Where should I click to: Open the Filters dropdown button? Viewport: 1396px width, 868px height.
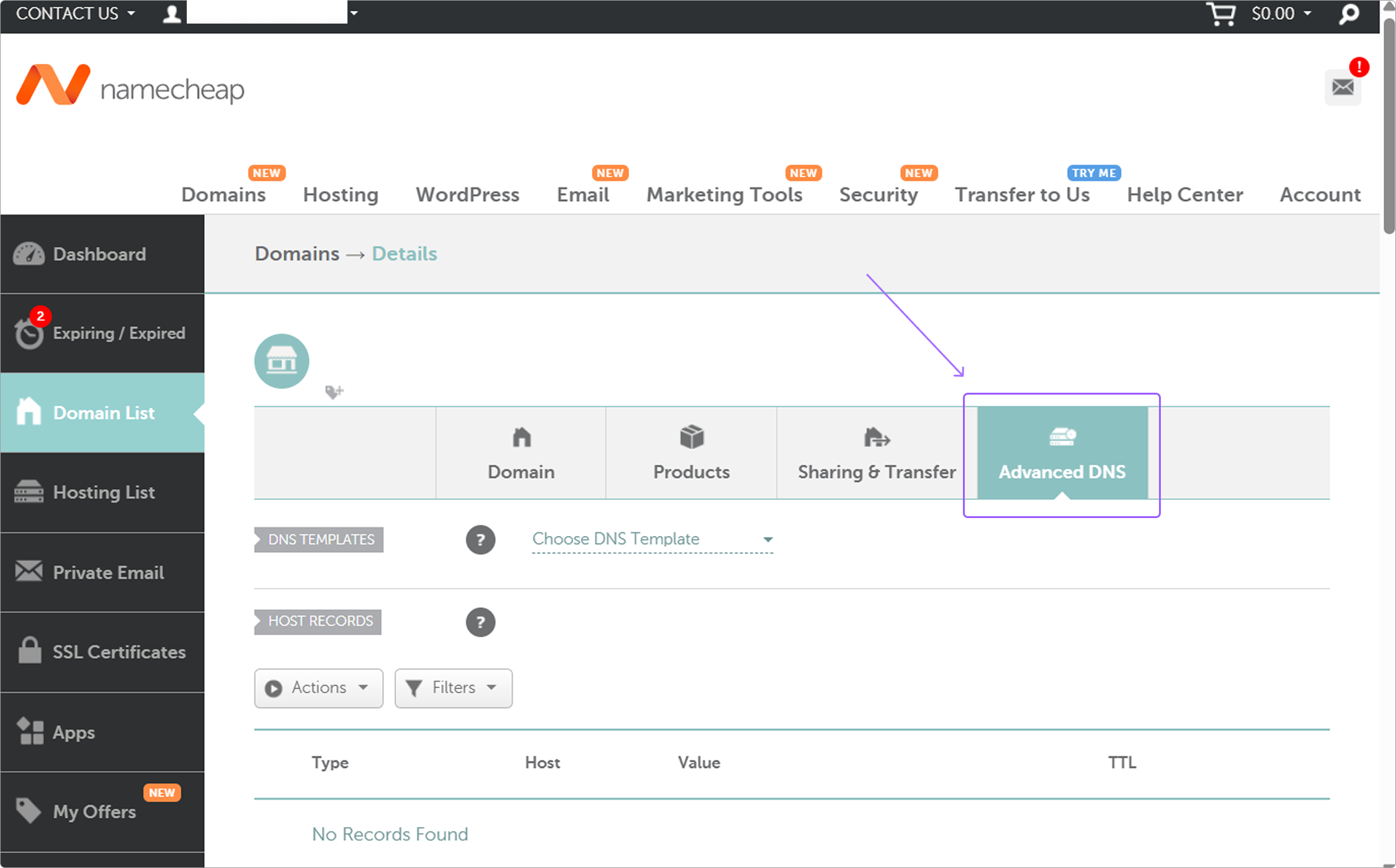tap(454, 688)
